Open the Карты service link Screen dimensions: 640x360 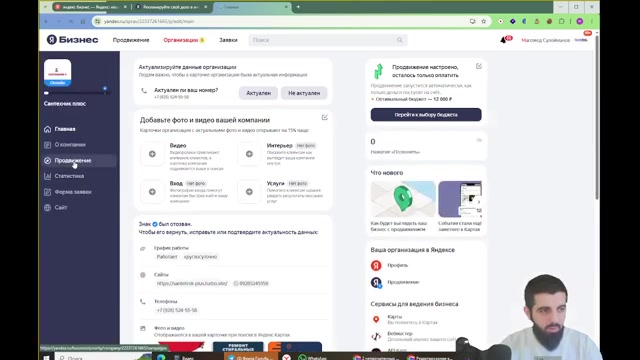click(395, 317)
